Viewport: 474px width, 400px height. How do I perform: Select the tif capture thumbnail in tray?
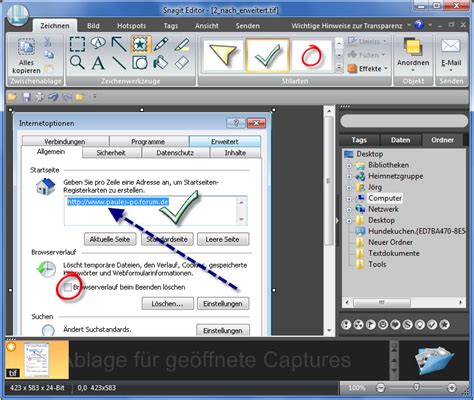[37, 360]
